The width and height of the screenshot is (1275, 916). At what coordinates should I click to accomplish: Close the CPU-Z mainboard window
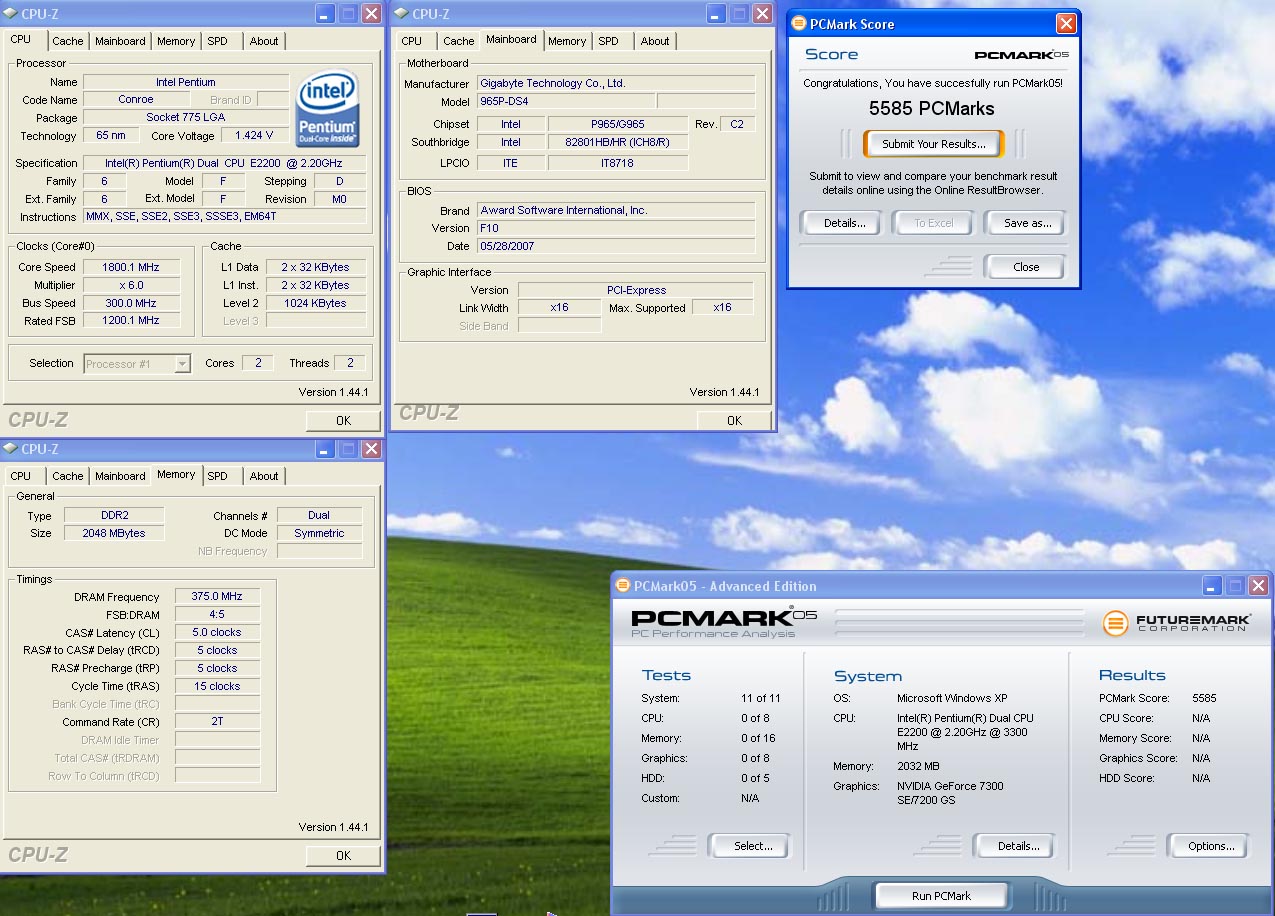click(762, 13)
